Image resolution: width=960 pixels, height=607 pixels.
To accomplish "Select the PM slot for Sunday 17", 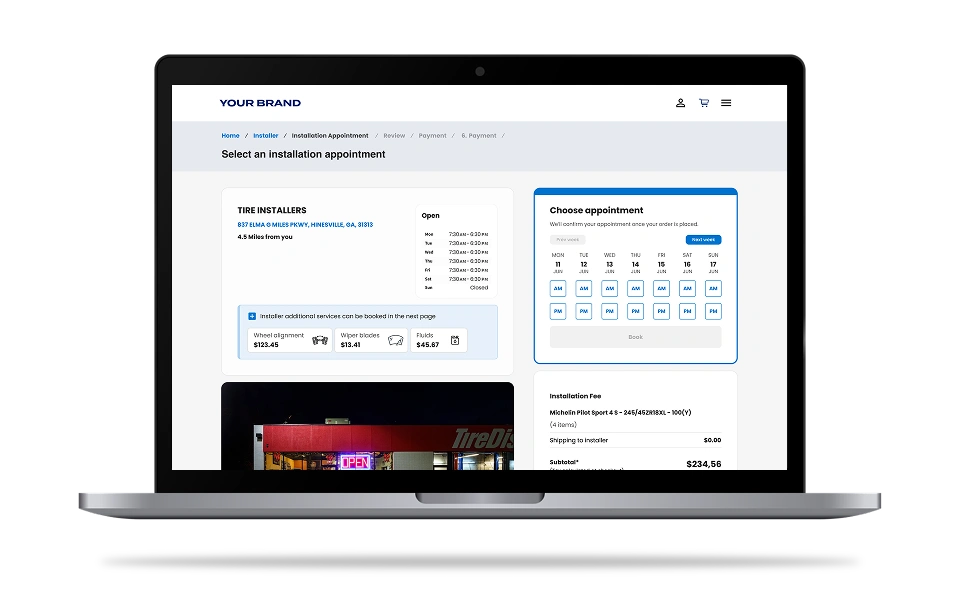I will pos(713,312).
